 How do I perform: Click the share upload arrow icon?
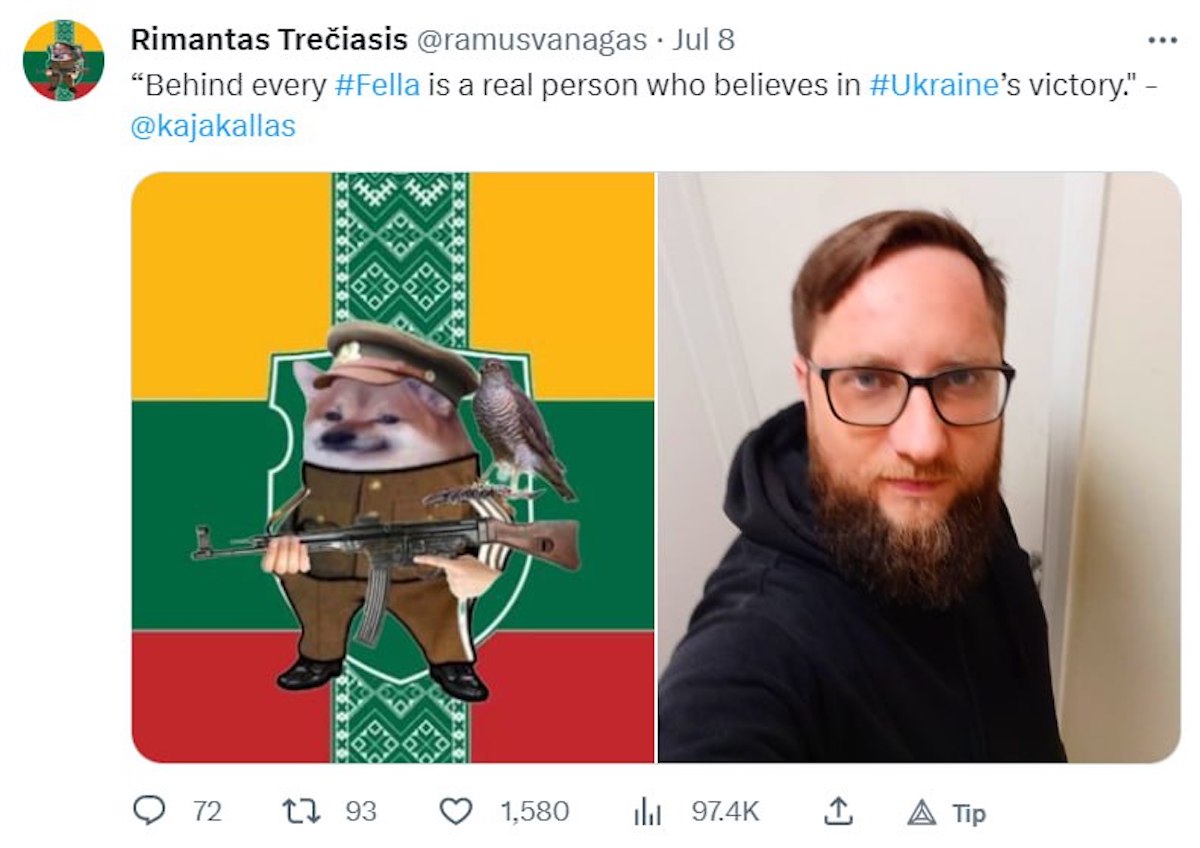(x=836, y=811)
